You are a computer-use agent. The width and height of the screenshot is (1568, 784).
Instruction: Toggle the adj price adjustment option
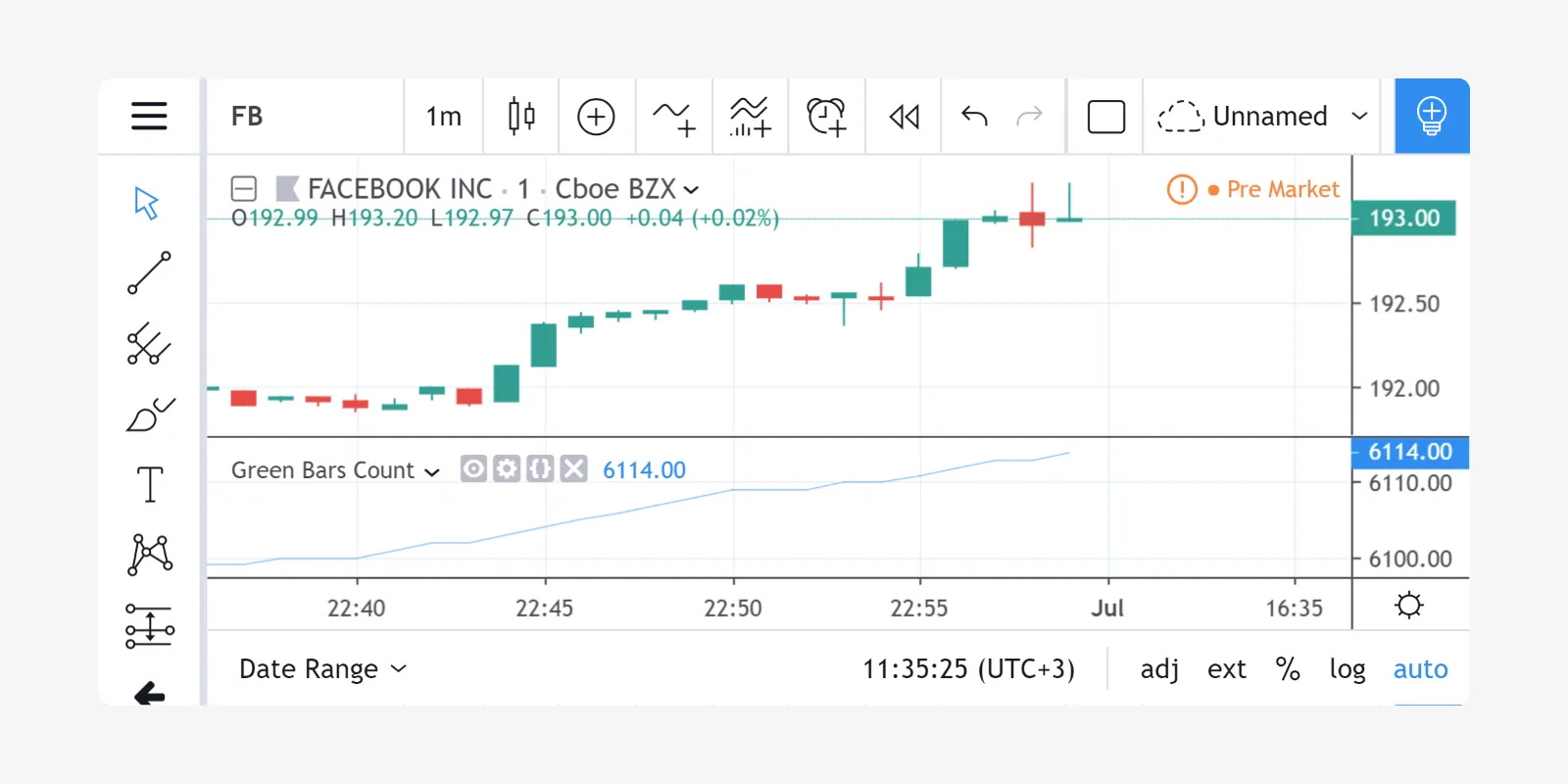(x=1159, y=668)
